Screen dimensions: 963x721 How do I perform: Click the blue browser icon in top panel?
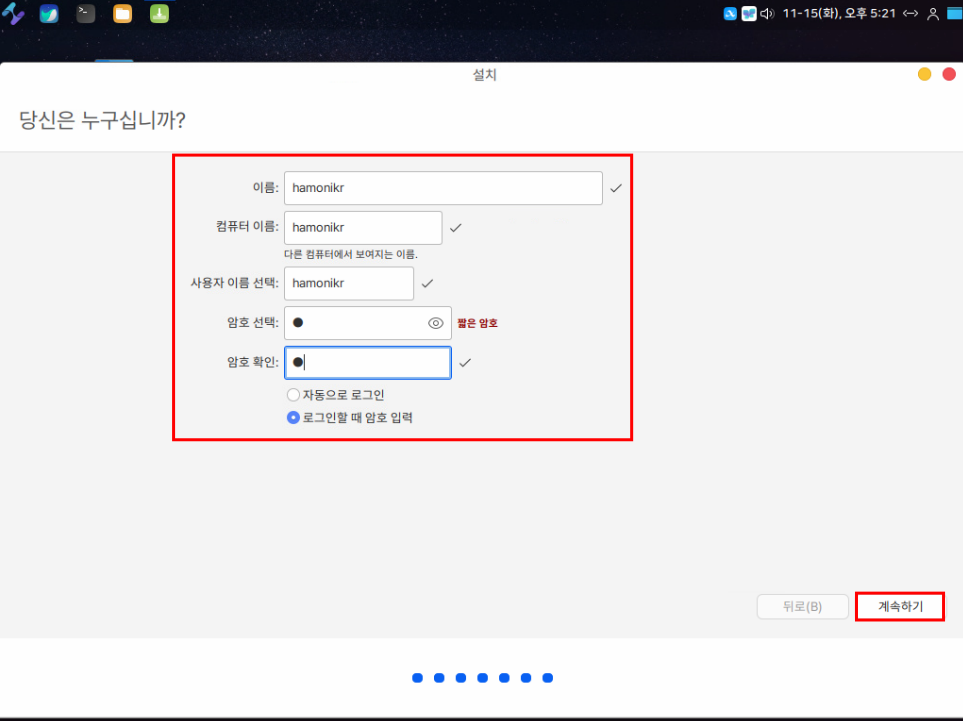tap(49, 14)
